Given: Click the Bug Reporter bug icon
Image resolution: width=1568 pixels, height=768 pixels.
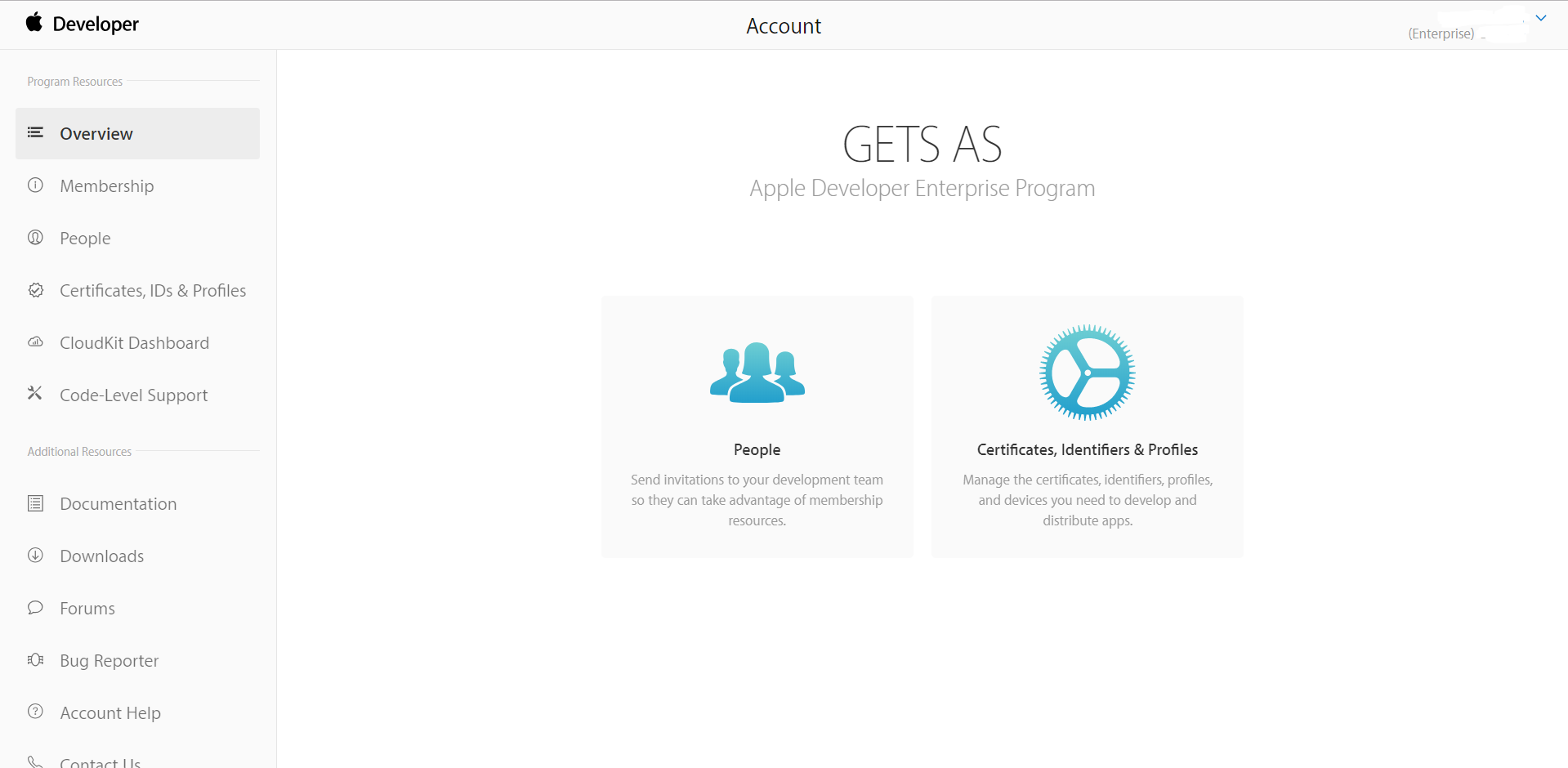Looking at the screenshot, I should (35, 659).
